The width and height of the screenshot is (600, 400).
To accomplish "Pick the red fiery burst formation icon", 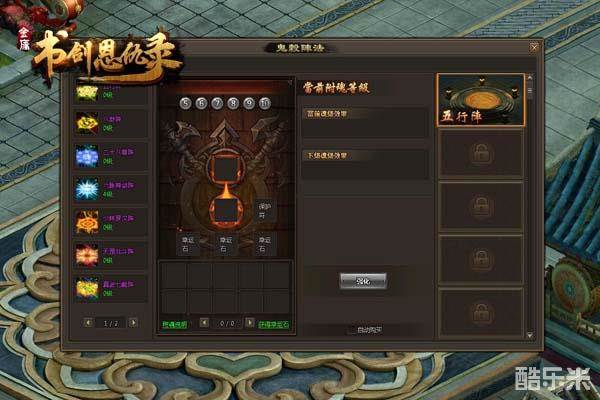I will click(x=86, y=255).
